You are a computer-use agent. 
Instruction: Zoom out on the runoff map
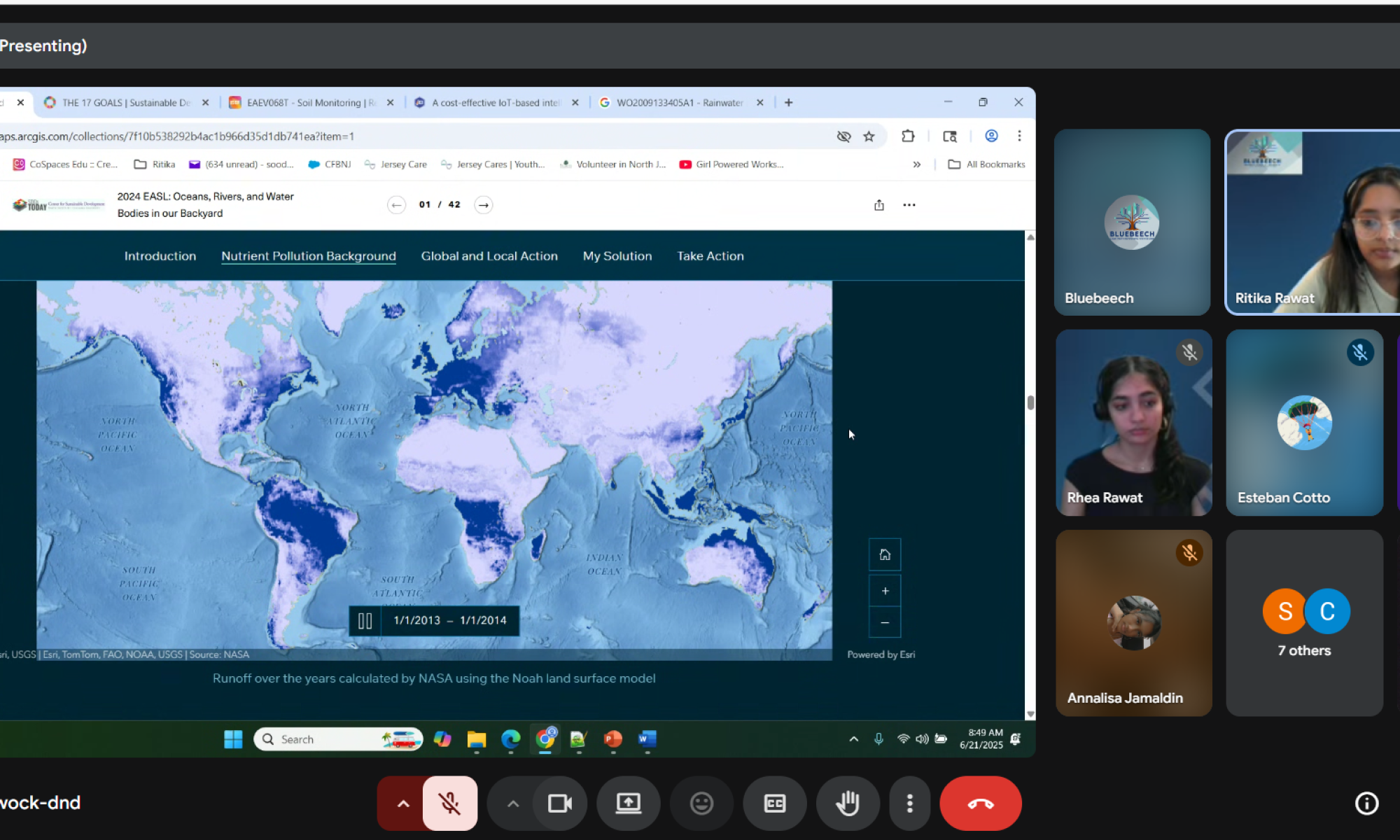pos(885,622)
